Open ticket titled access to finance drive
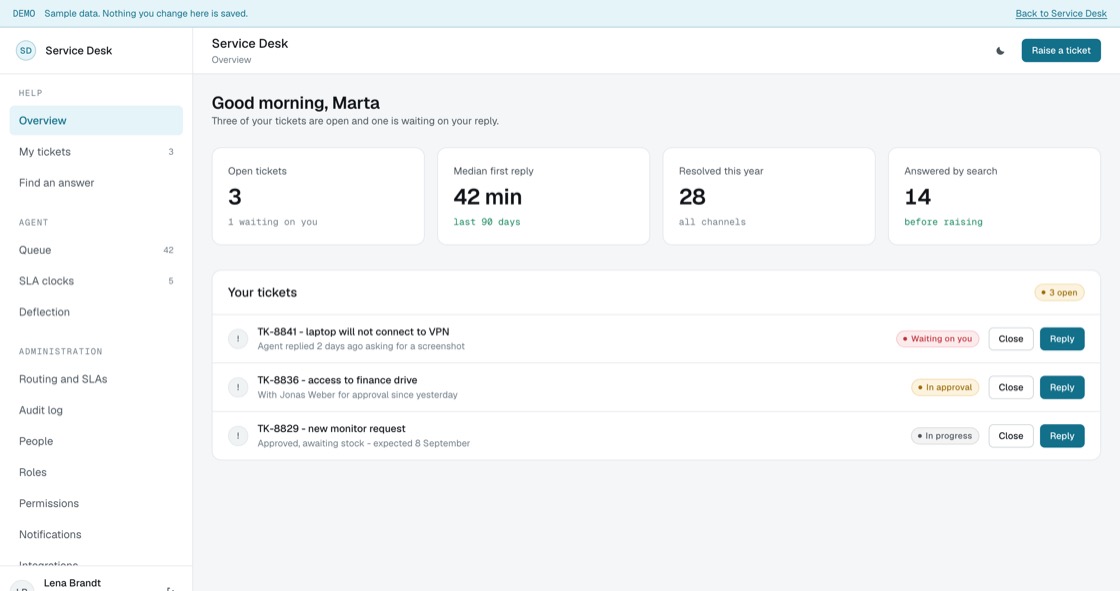Image resolution: width=1120 pixels, height=591 pixels. [337, 380]
